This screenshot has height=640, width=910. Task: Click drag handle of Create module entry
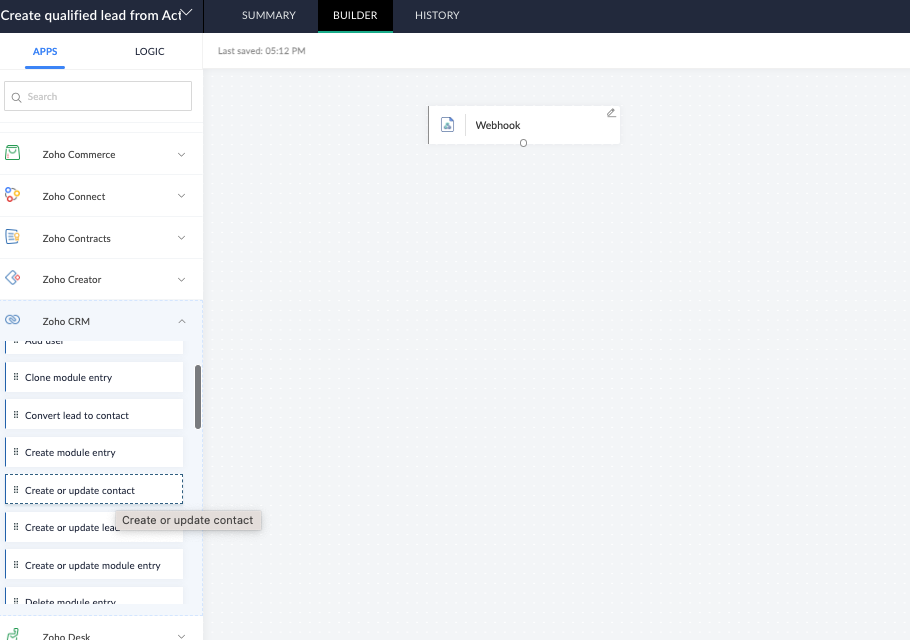pyautogui.click(x=16, y=452)
